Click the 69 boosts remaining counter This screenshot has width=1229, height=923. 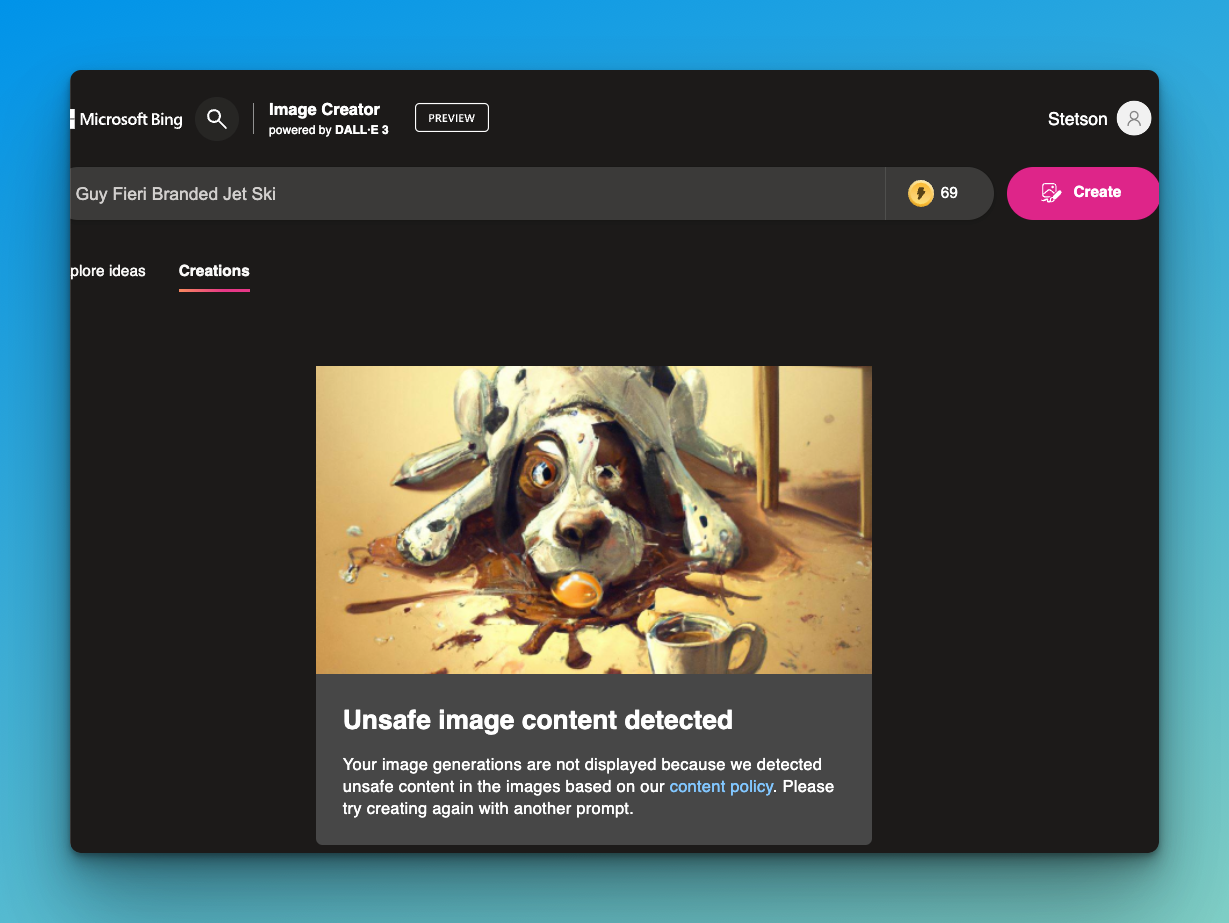tap(949, 193)
